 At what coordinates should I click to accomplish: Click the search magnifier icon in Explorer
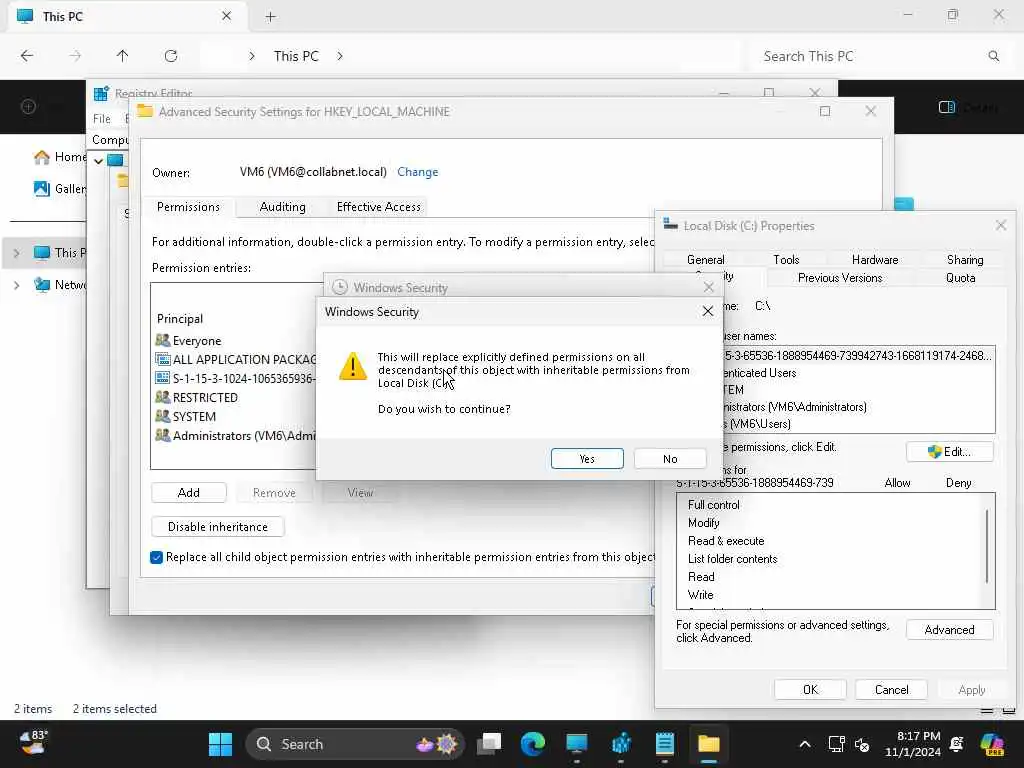coord(993,56)
